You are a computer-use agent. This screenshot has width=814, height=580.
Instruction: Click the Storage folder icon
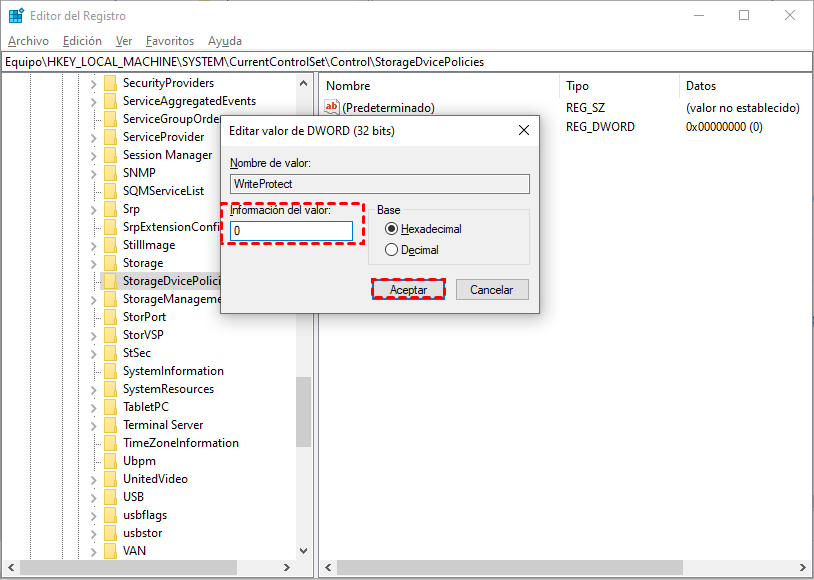click(x=110, y=263)
